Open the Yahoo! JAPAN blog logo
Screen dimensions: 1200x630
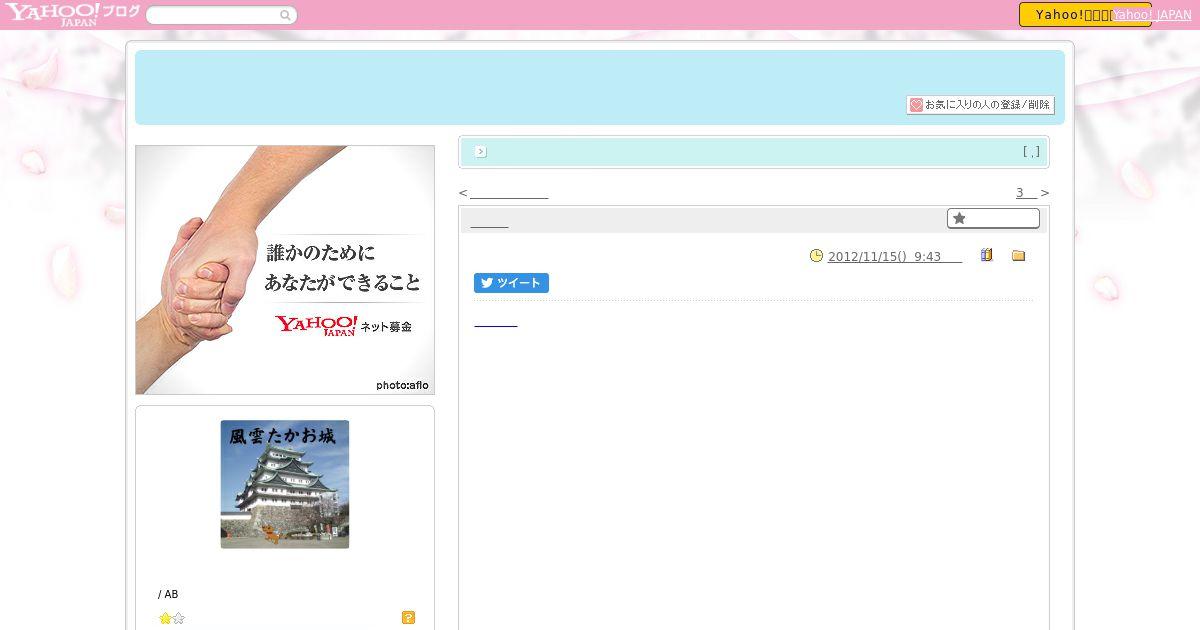(71, 14)
